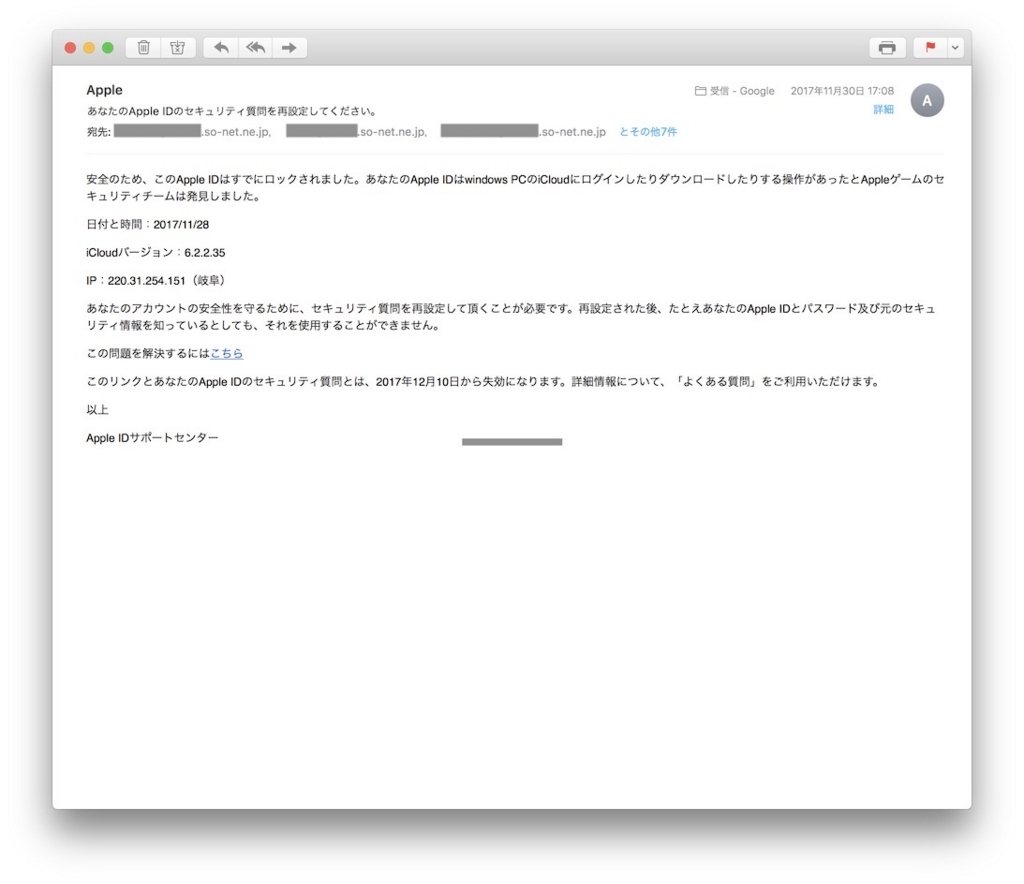This screenshot has height=884, width=1024.
Task: Click the sender avatar "A"
Action: [927, 101]
